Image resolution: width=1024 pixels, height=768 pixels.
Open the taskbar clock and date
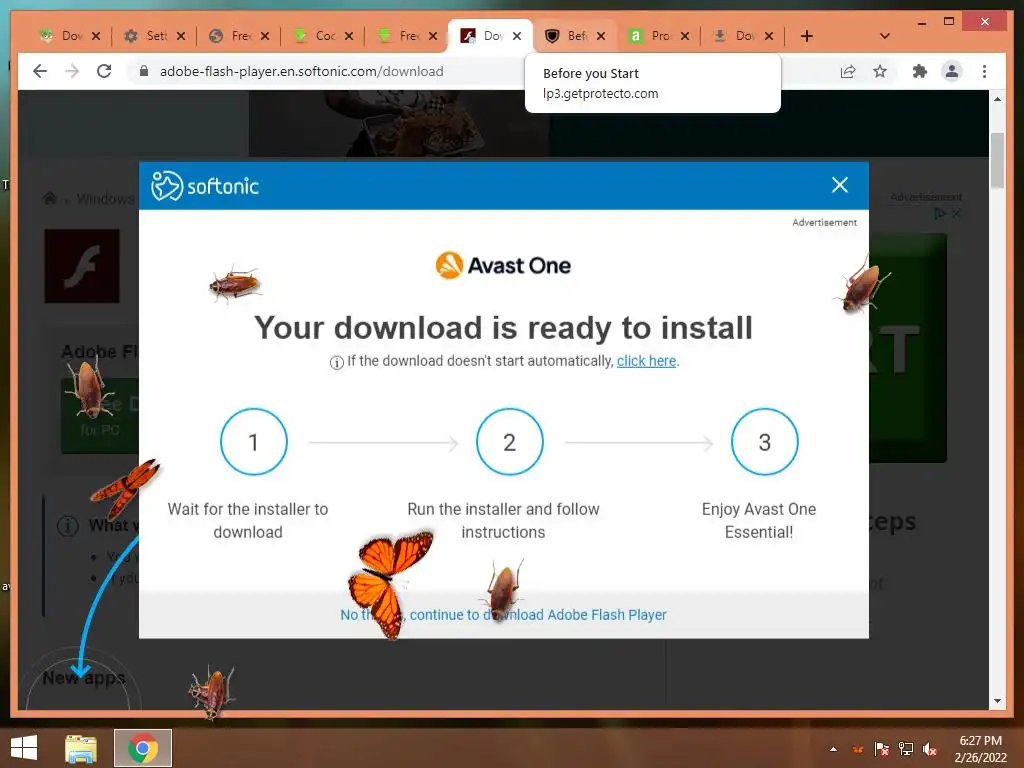tap(980, 749)
